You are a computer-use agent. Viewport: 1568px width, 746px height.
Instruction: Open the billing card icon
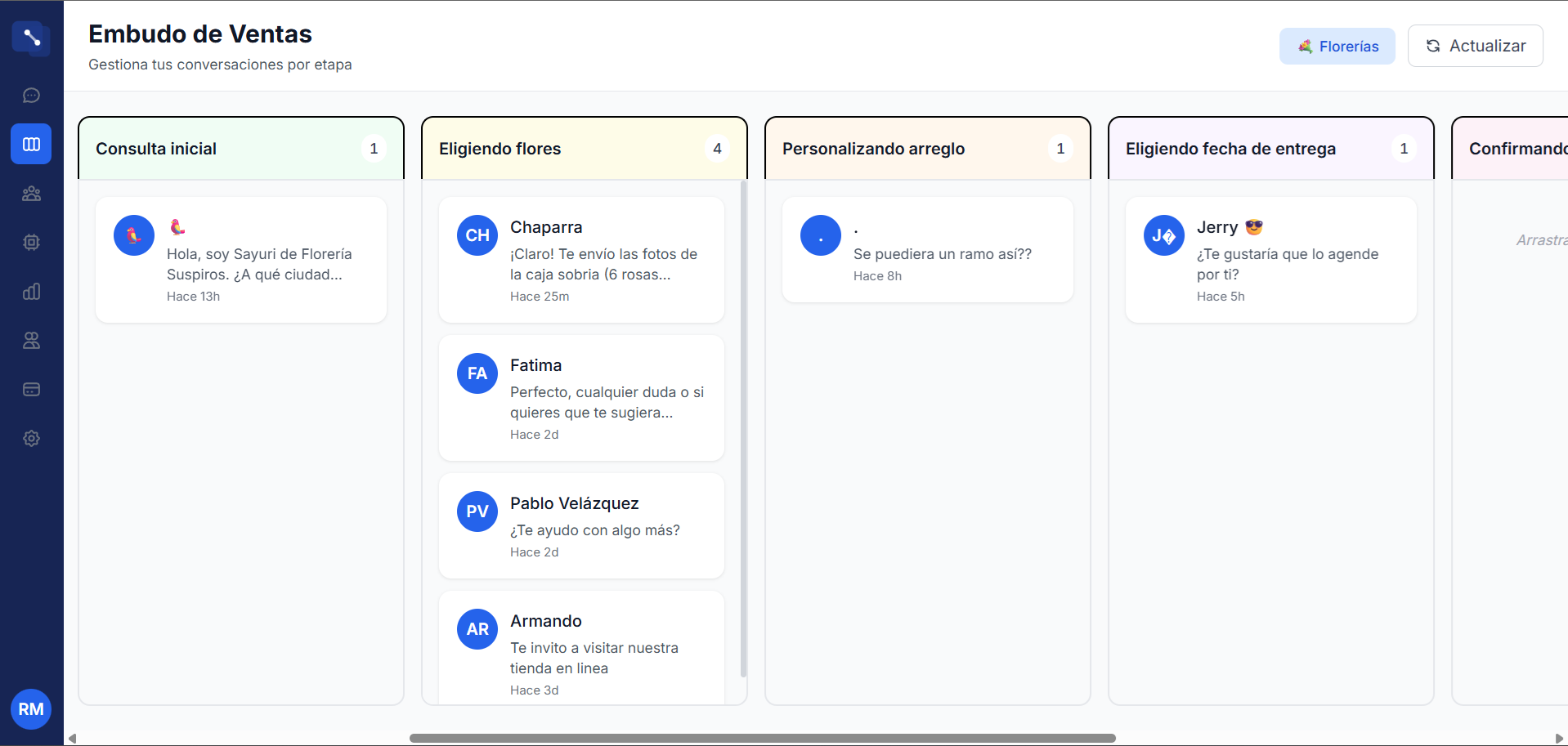coord(31,390)
